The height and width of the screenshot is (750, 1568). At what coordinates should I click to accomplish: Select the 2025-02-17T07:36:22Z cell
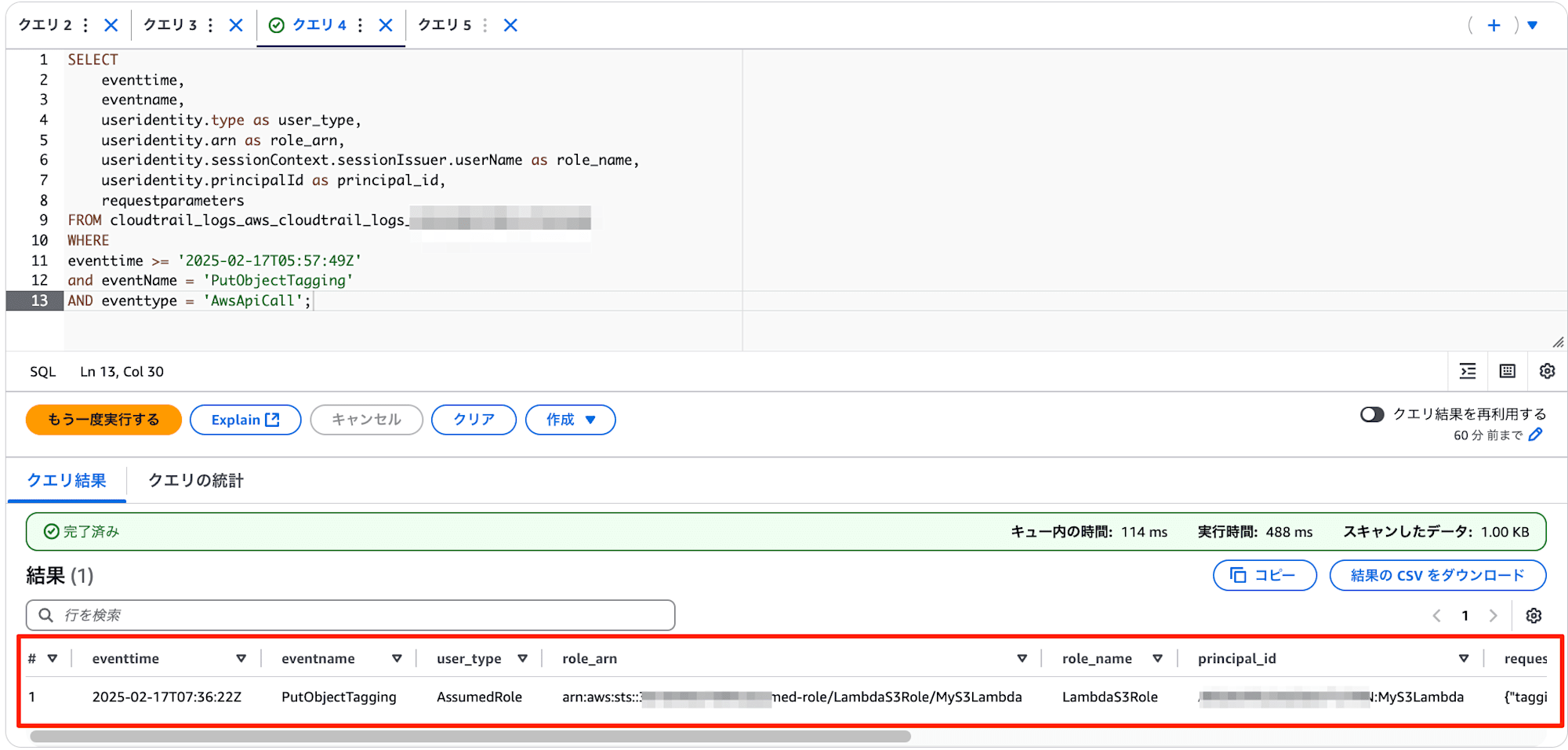(167, 697)
